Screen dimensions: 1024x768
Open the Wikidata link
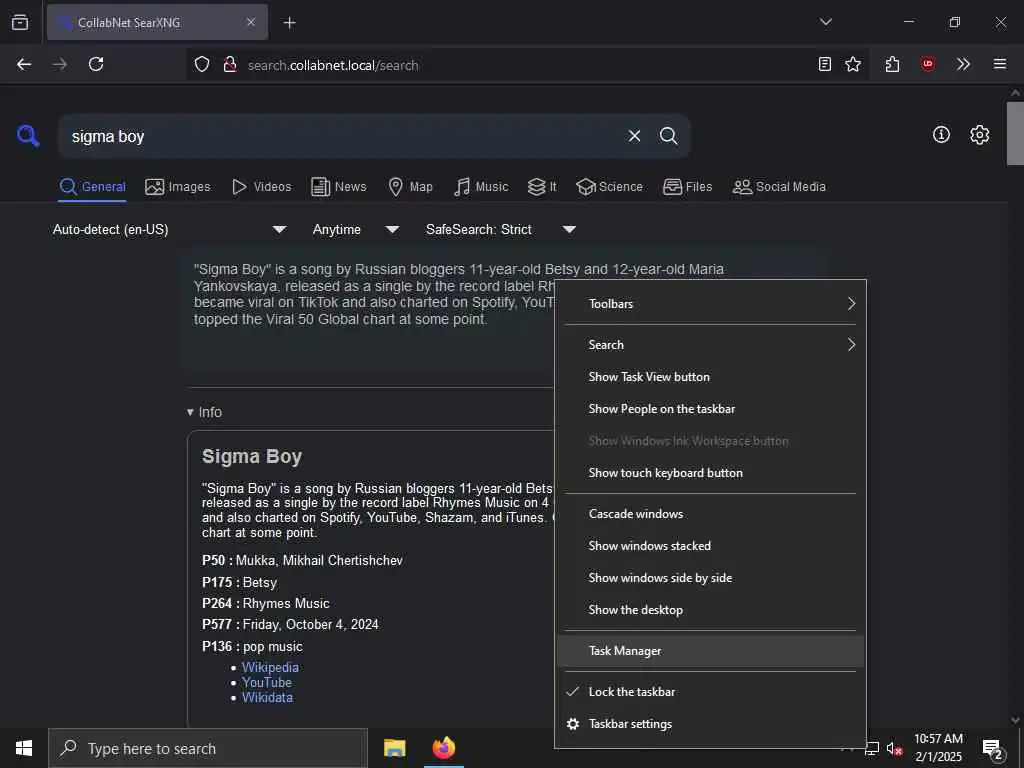268,697
